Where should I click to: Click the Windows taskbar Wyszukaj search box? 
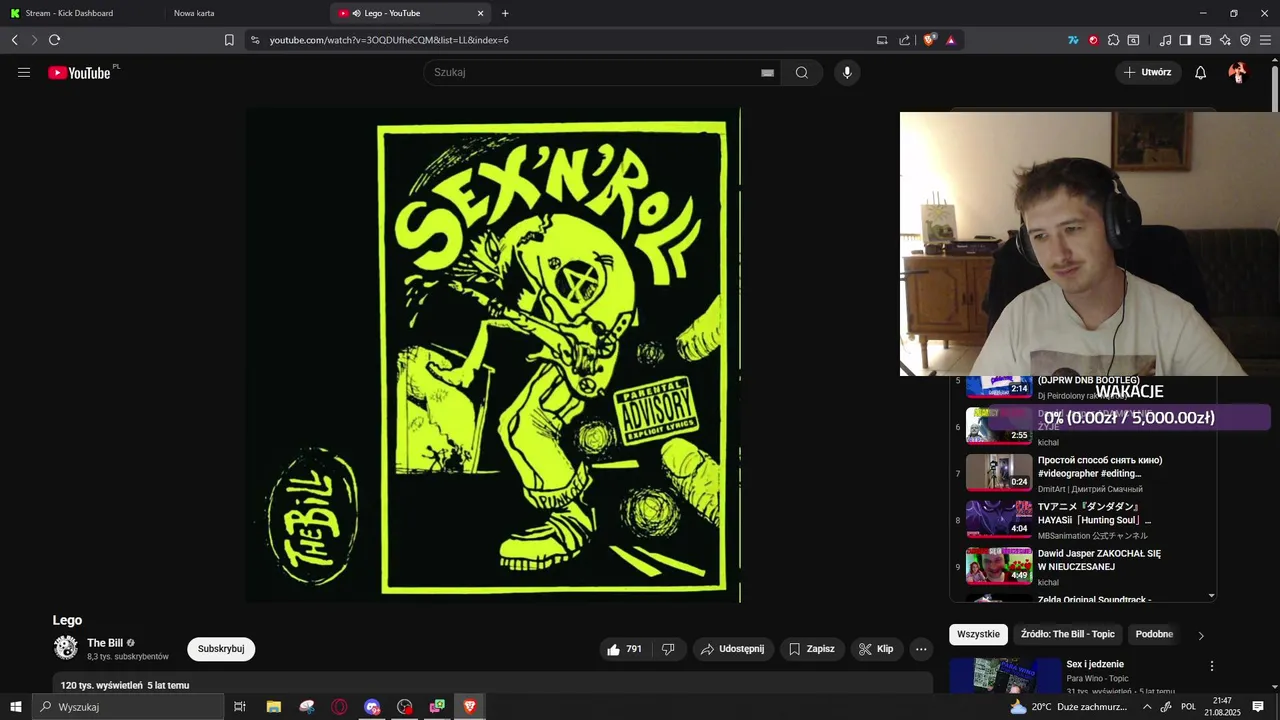tap(128, 707)
